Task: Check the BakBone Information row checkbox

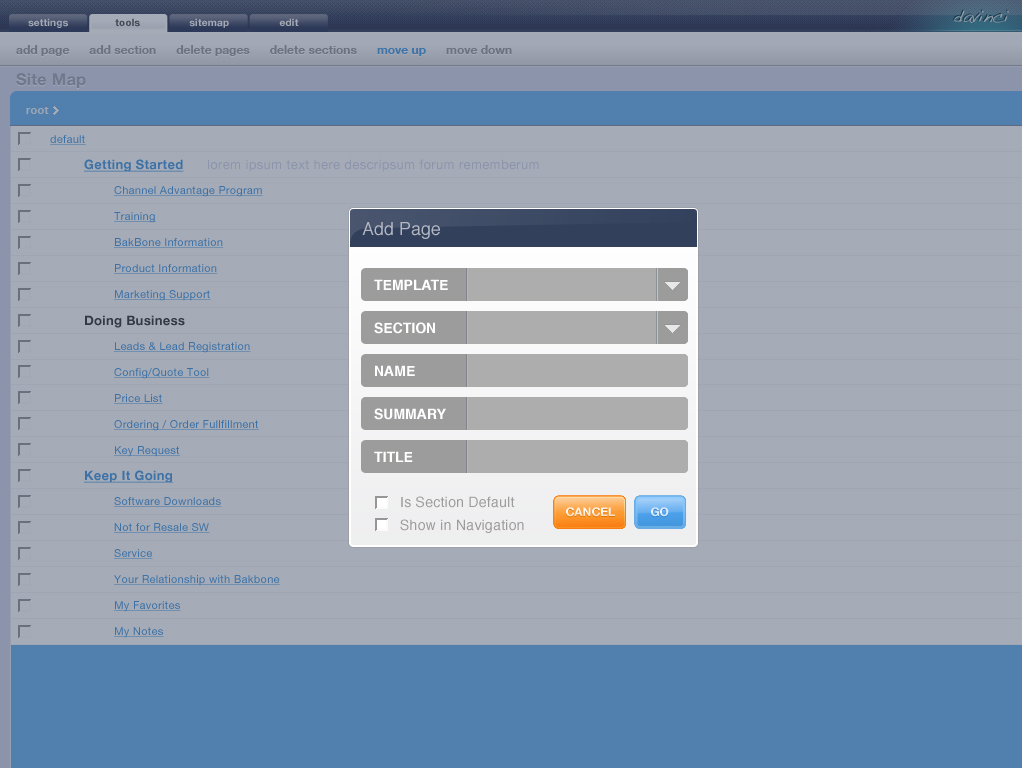Action: pos(25,242)
